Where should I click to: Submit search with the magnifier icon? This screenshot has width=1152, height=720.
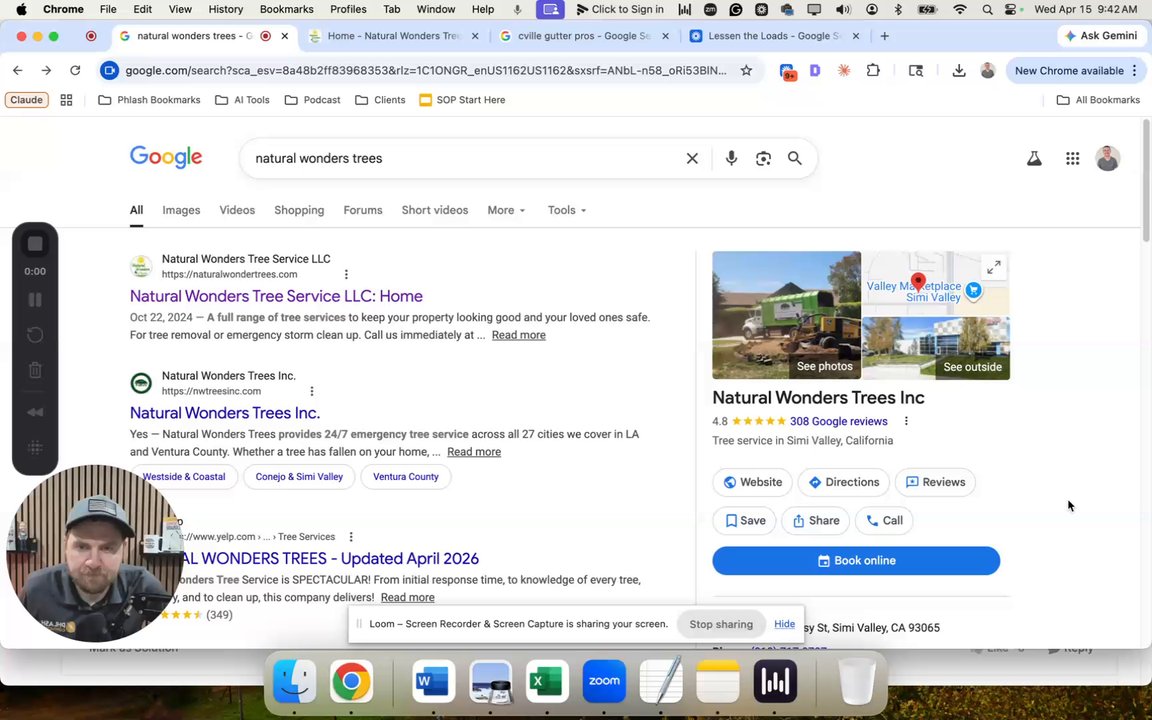coord(795,158)
